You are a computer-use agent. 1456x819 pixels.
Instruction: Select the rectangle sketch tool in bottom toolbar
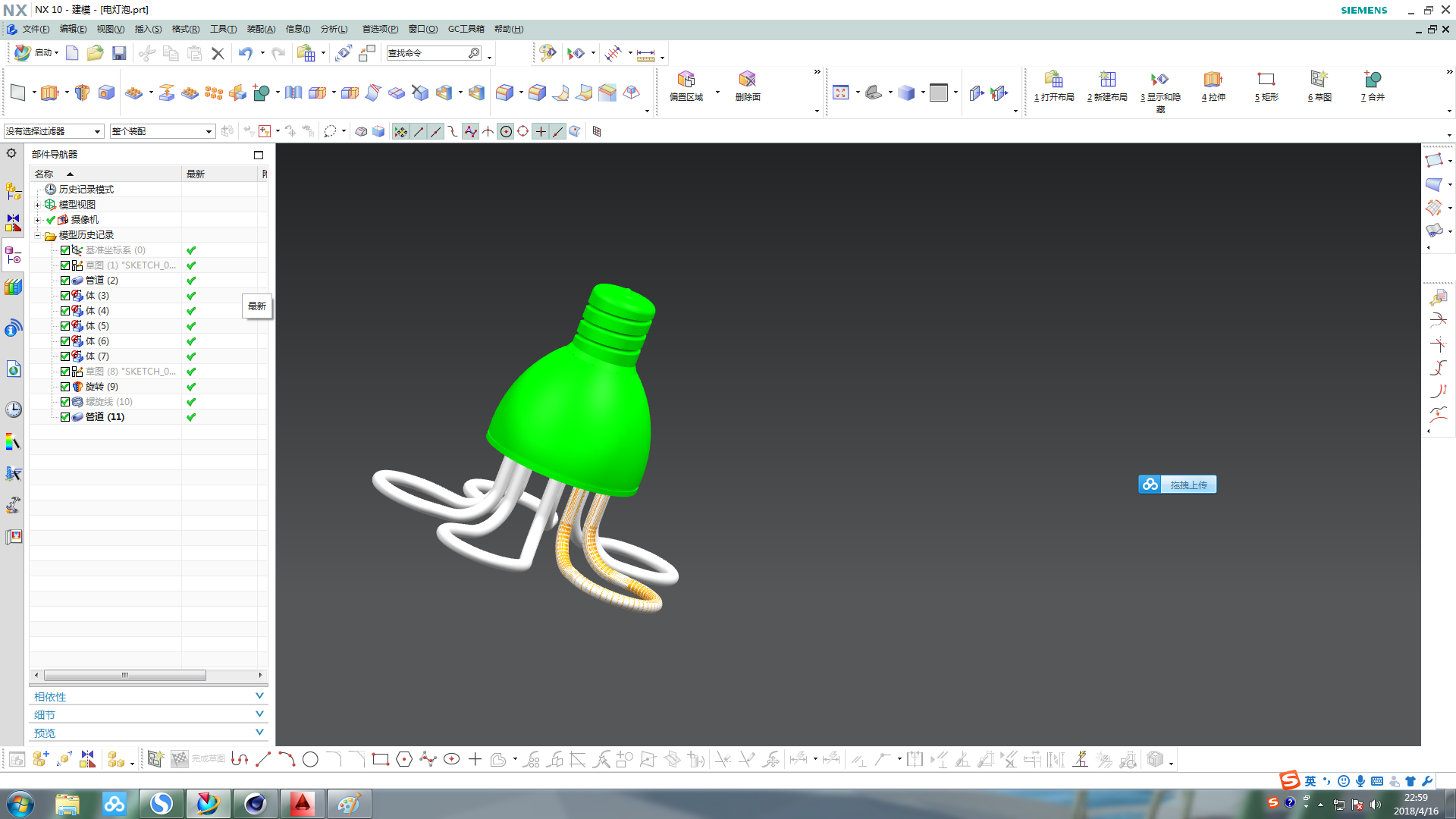point(381,759)
